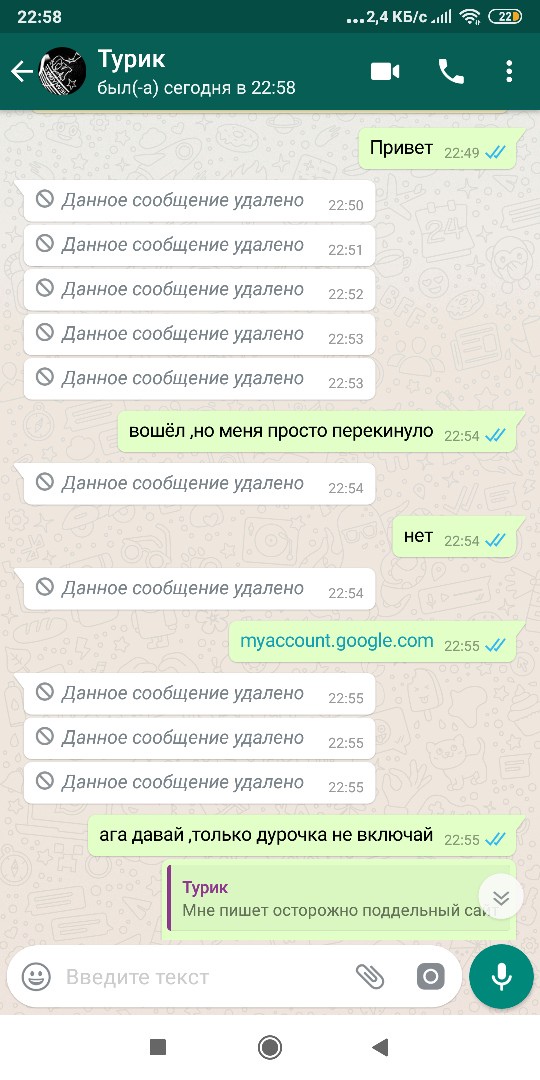540x1080 pixels.
Task: Open contact info via Турик name header
Action: tap(132, 59)
